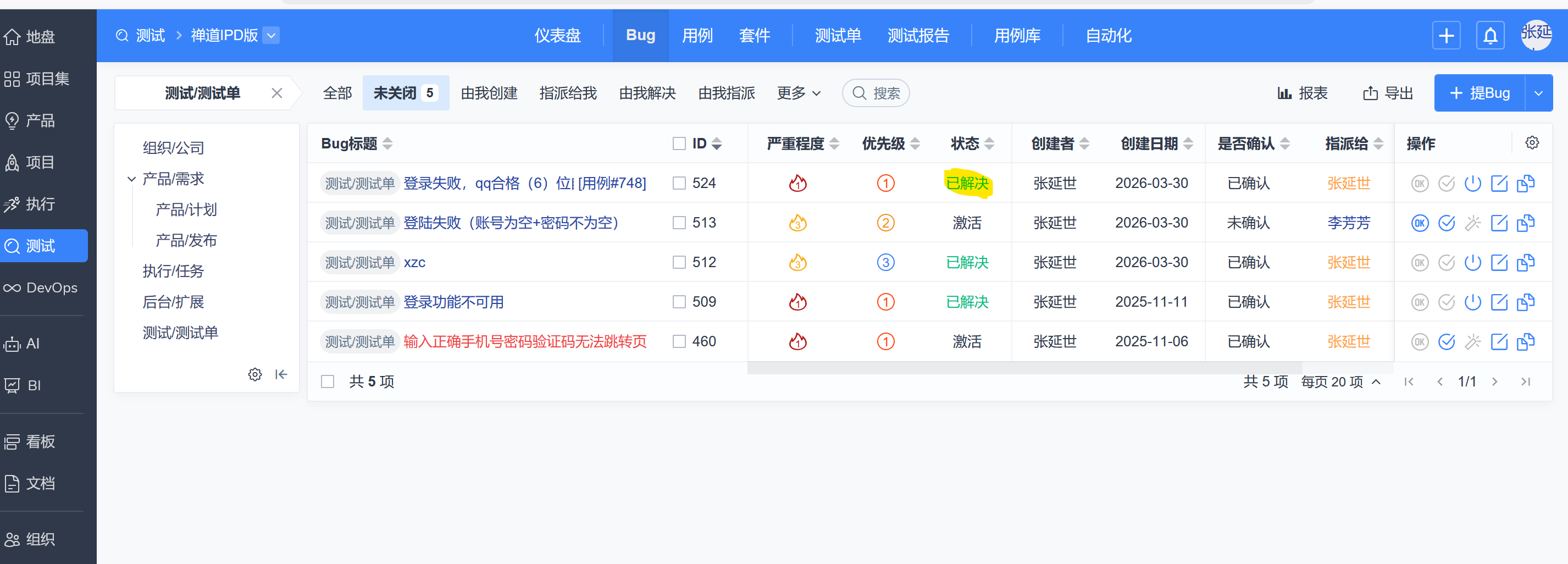点击Bug 460的编辑图标
The image size is (1568, 564).
coord(1500,342)
